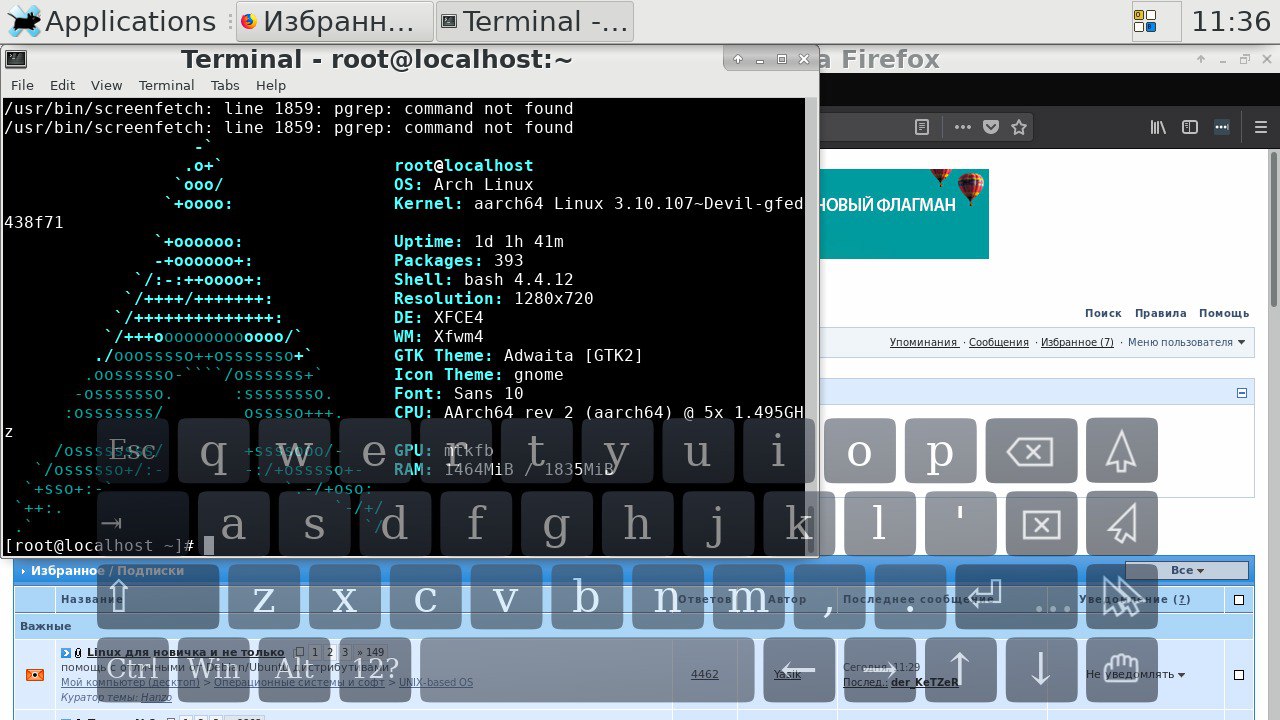Click crossed-out pointer icon on keyboard
This screenshot has height=720, width=1280.
pyautogui.click(x=1121, y=597)
